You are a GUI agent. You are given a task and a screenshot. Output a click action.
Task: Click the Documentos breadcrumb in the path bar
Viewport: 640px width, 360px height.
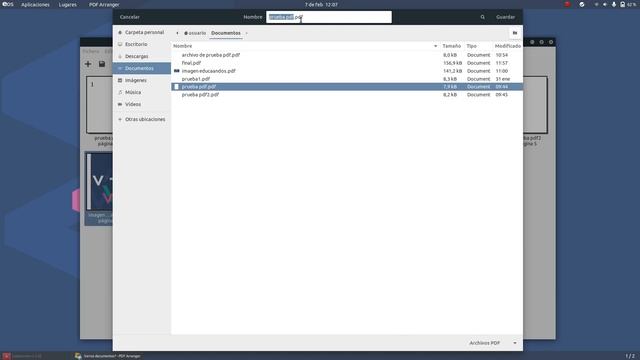tap(226, 33)
